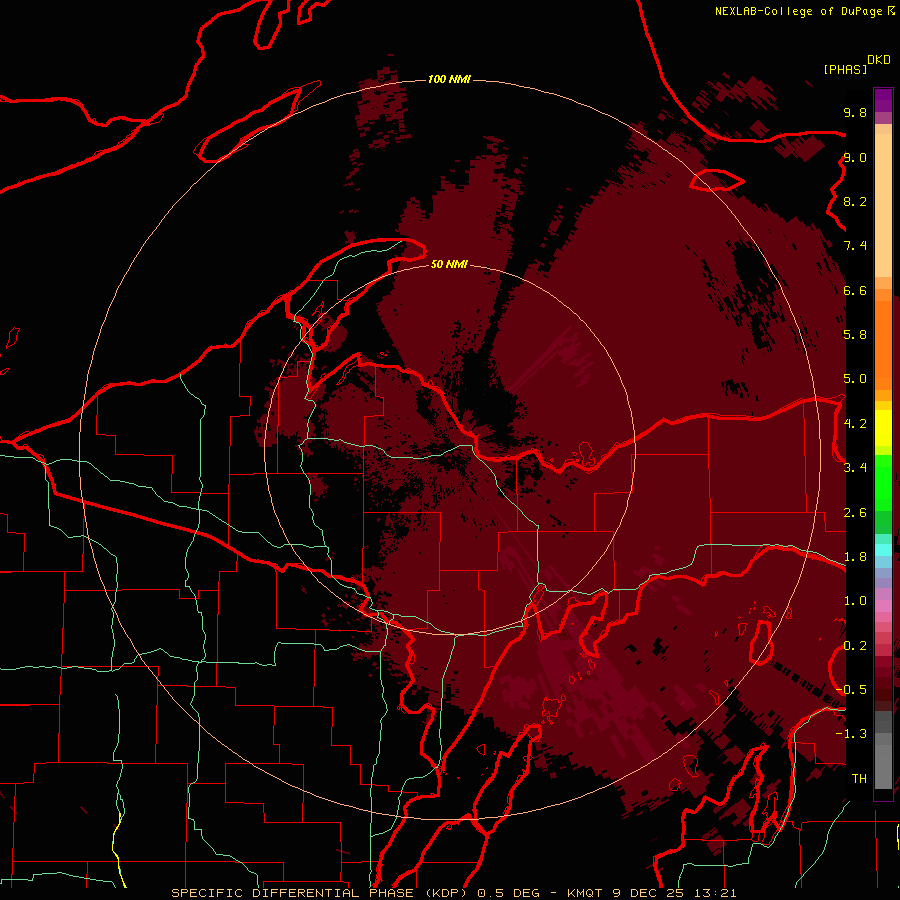Select the -0.5 value on the color scale
The height and width of the screenshot is (900, 900).
(851, 690)
